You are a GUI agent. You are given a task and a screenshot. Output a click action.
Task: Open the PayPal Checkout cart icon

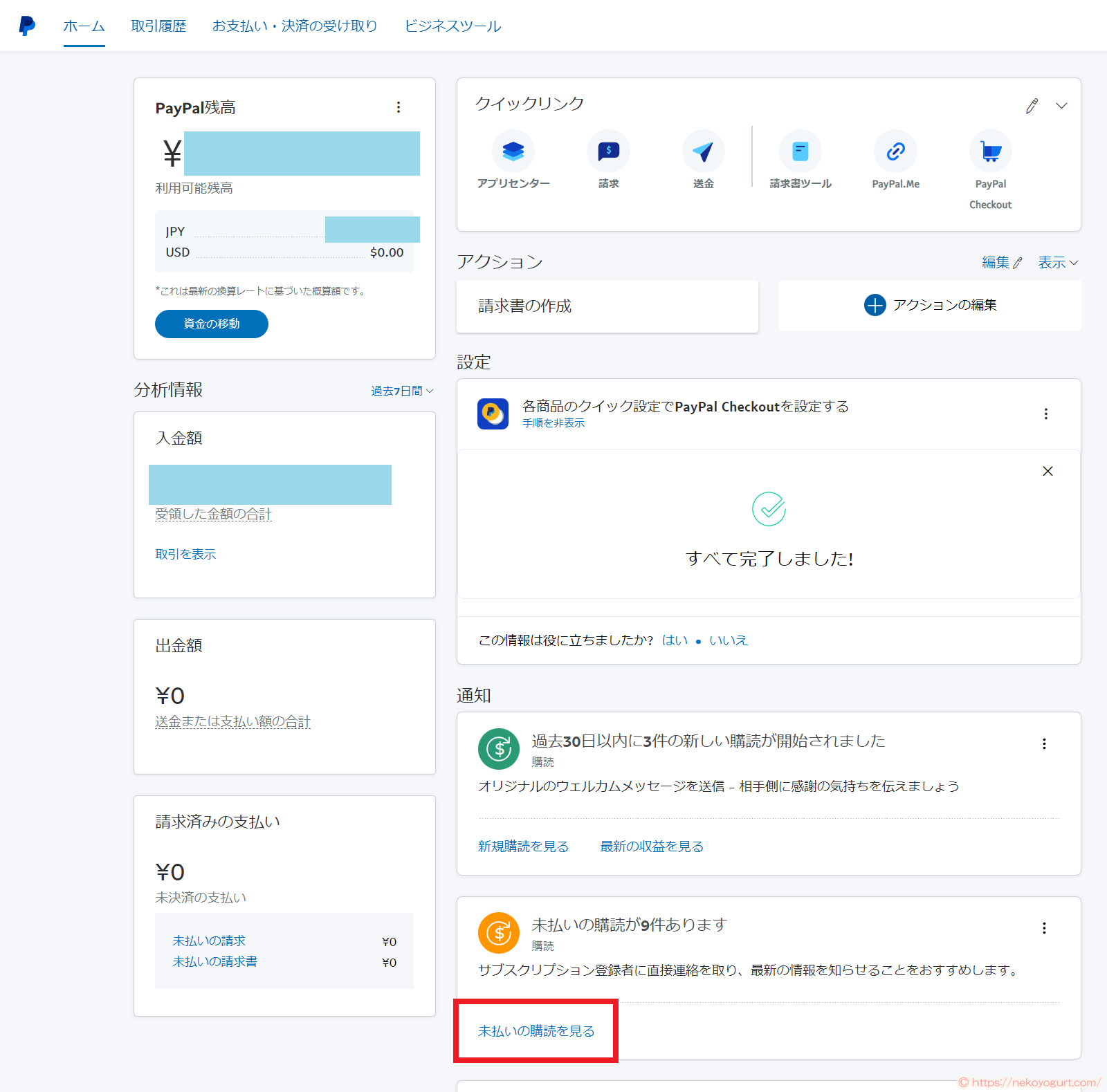990,151
